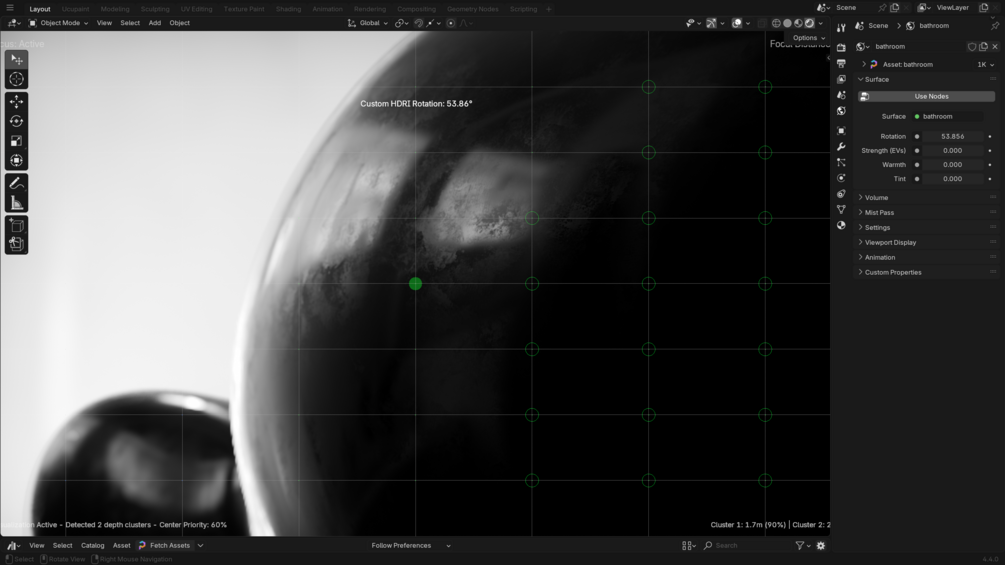The height and width of the screenshot is (565, 1005).
Task: Open the Render properties tab
Action: (x=842, y=47)
